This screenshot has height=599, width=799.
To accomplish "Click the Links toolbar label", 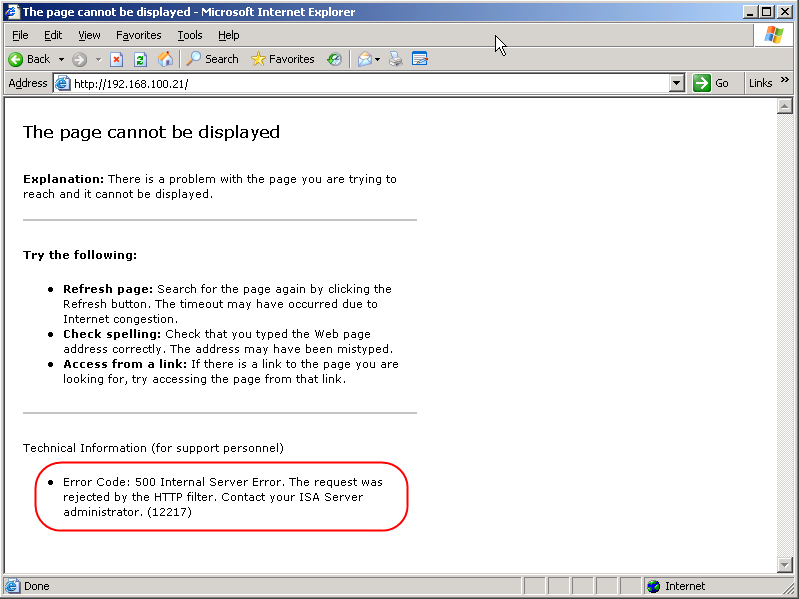I will [x=760, y=83].
